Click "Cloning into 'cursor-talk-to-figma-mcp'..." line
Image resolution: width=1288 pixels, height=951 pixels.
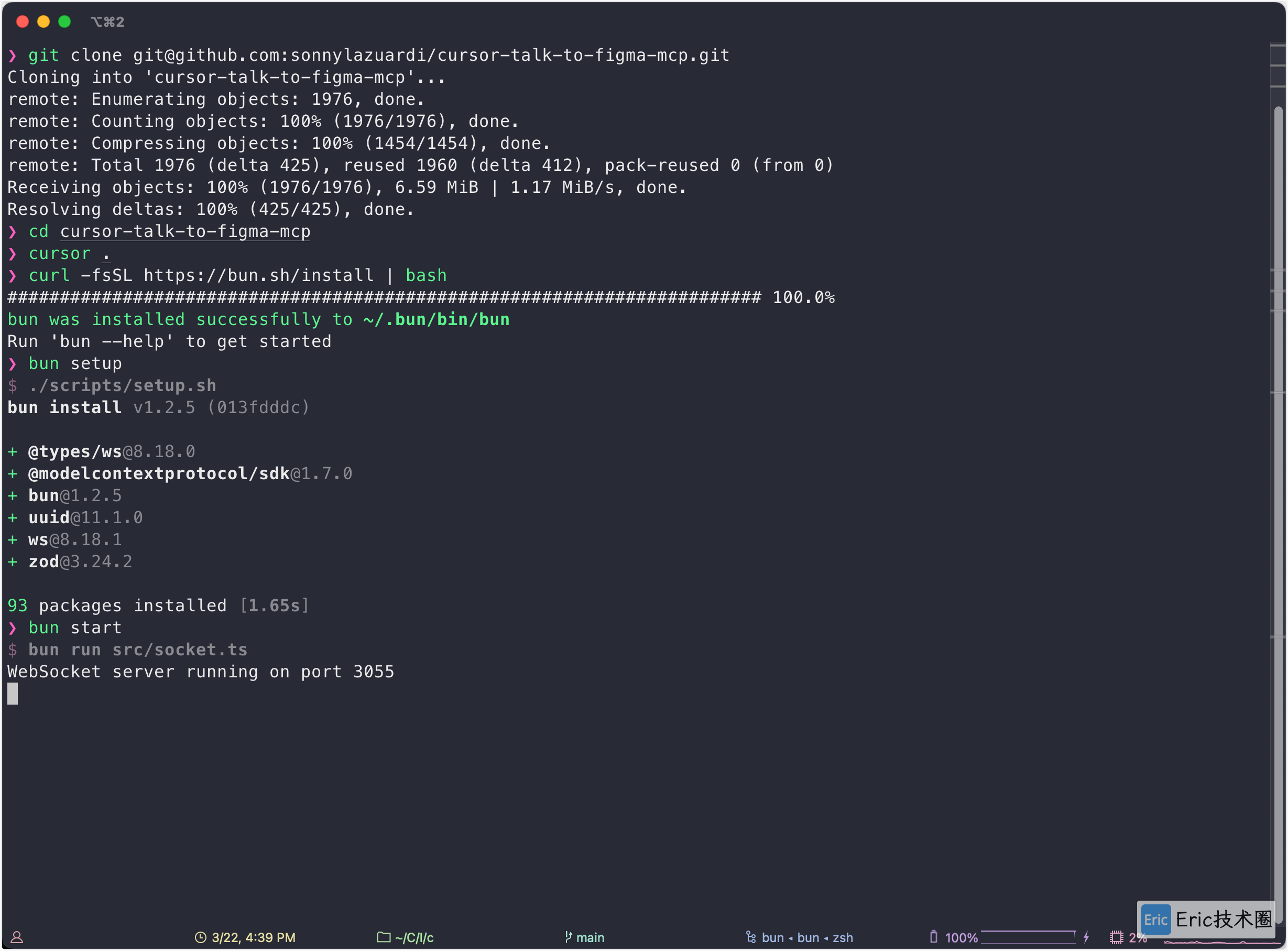pyautogui.click(x=227, y=77)
